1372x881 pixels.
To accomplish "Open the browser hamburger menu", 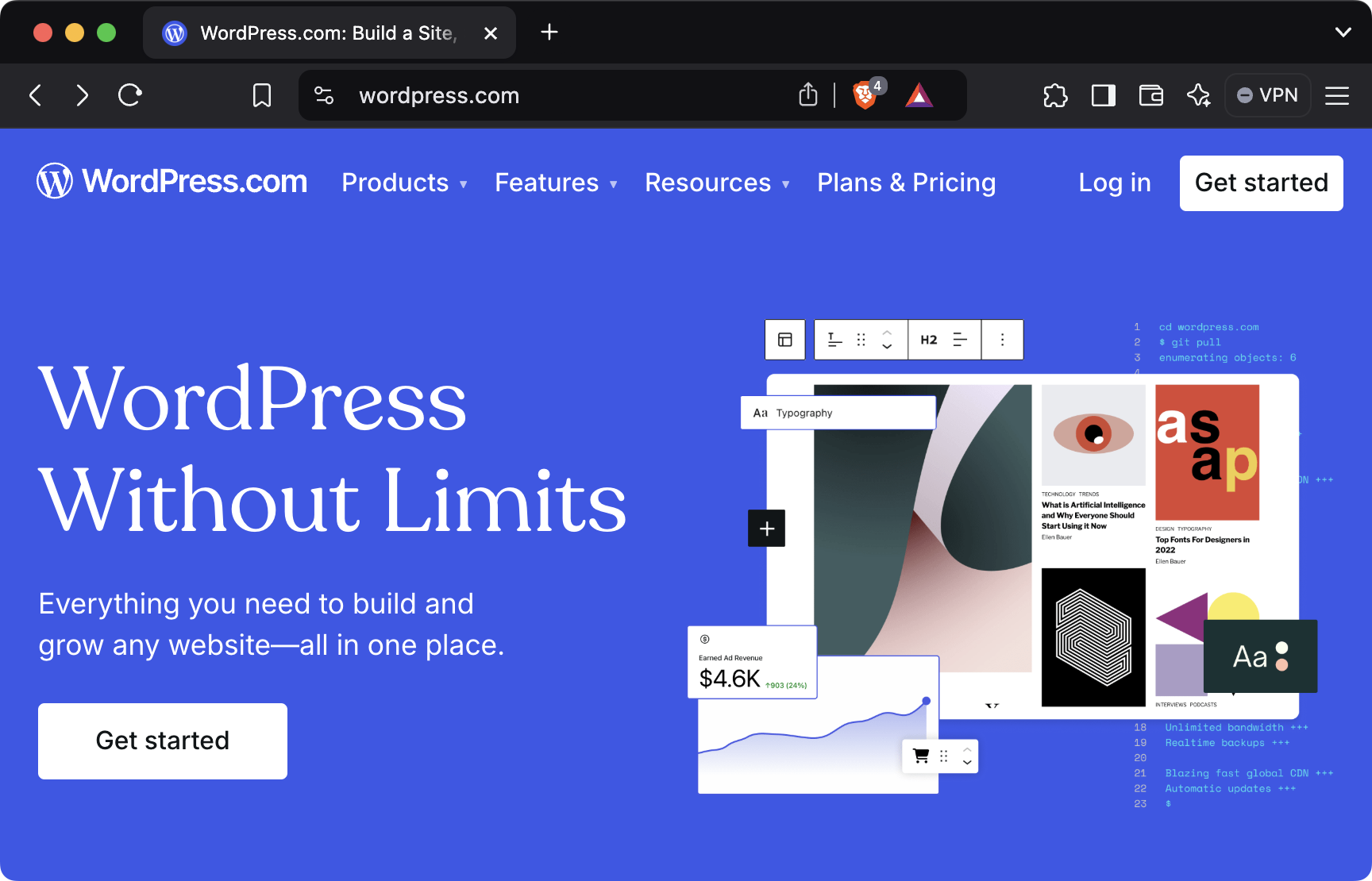I will 1337,95.
